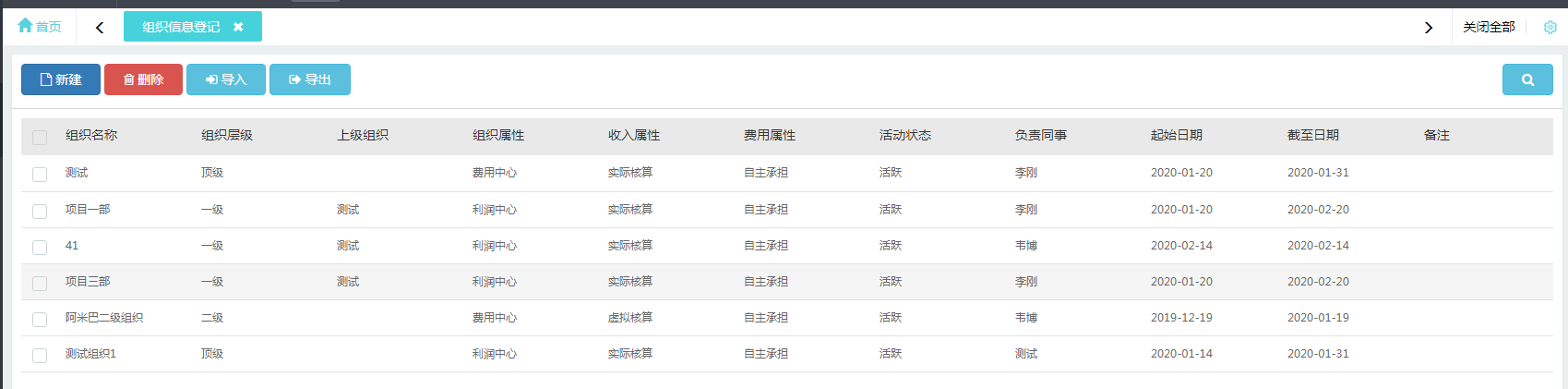Tick the checkbox for 阿米巴二级组织
This screenshot has height=389, width=1568.
(x=40, y=319)
